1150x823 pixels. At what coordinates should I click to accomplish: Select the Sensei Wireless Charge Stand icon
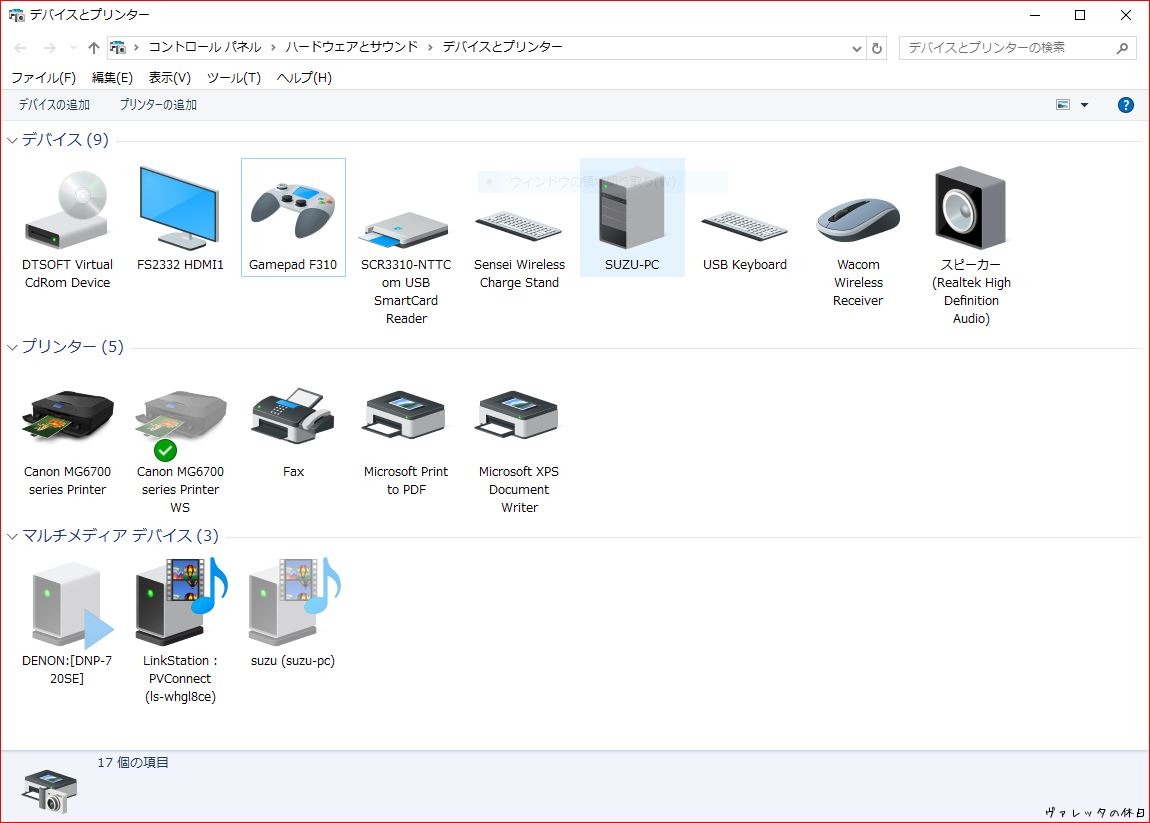click(519, 225)
